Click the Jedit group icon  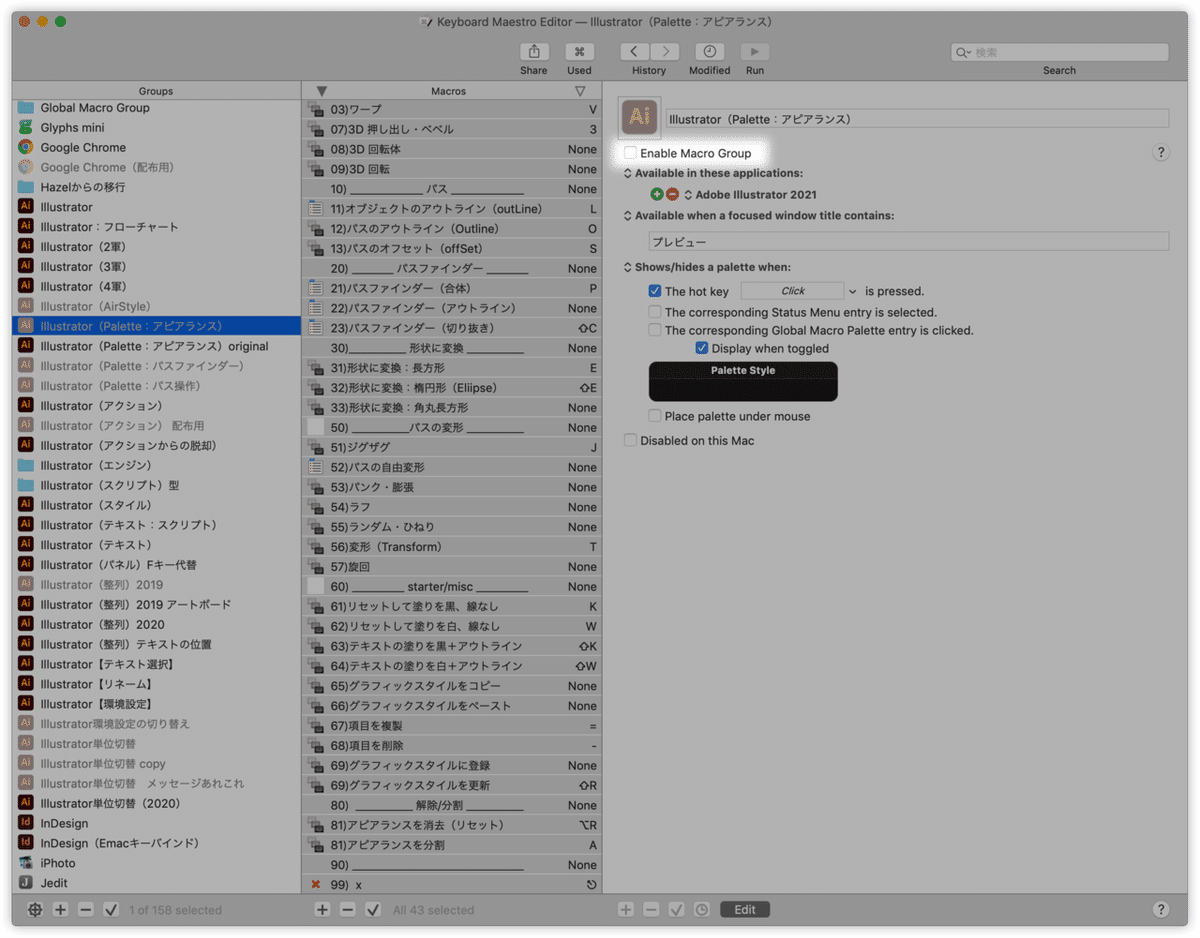point(25,883)
